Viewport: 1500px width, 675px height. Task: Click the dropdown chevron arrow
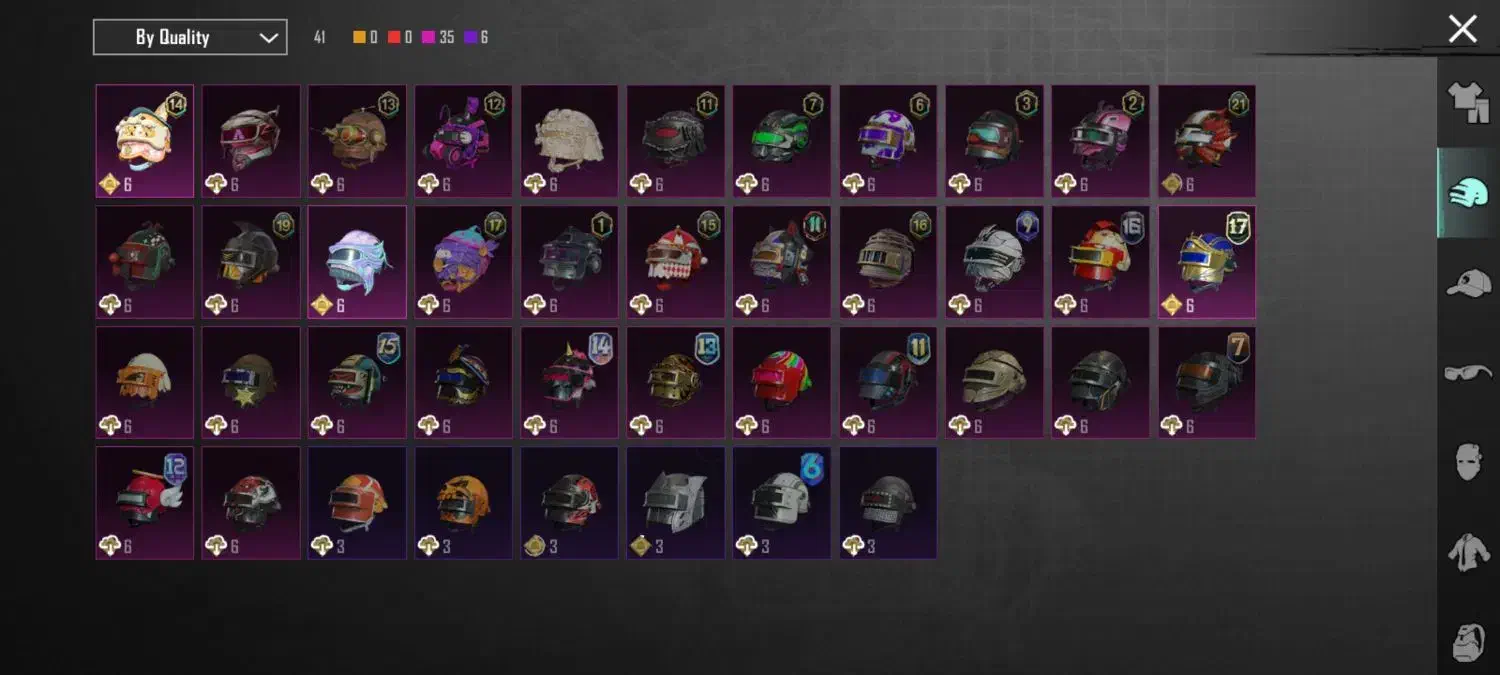[268, 38]
